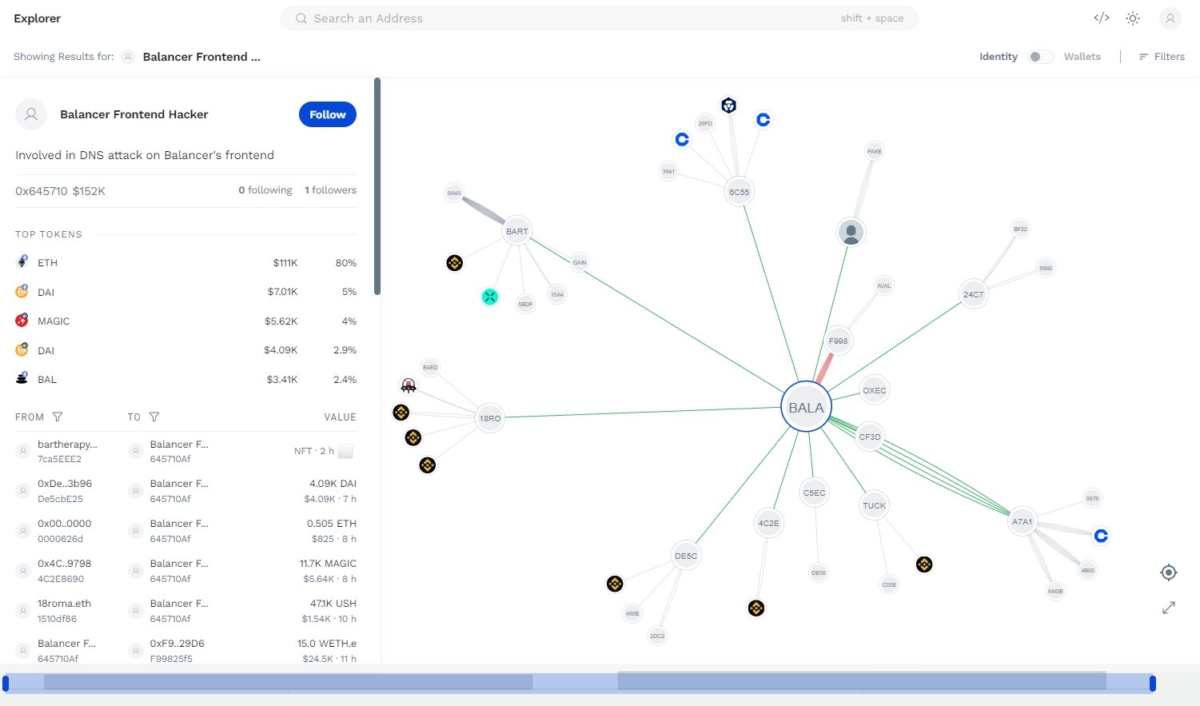
Task: Select the Binance node left of DE5C
Action: click(x=615, y=583)
